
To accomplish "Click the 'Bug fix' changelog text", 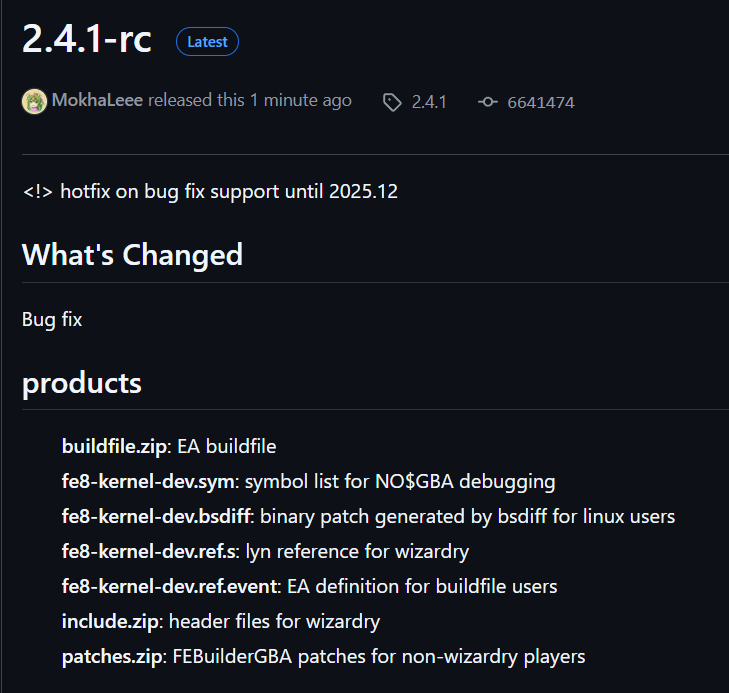I will pyautogui.click(x=52, y=320).
